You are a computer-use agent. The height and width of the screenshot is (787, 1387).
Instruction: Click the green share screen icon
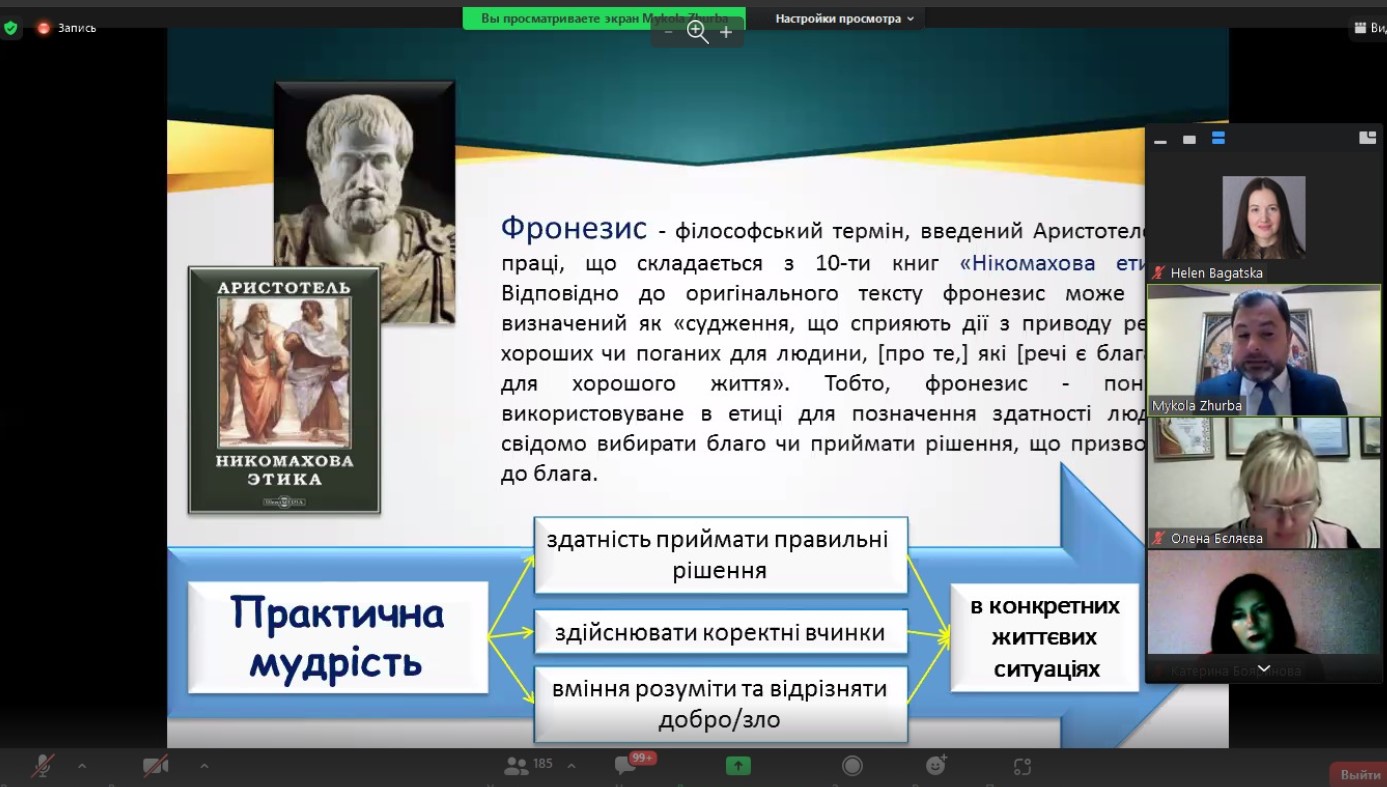coord(738,766)
